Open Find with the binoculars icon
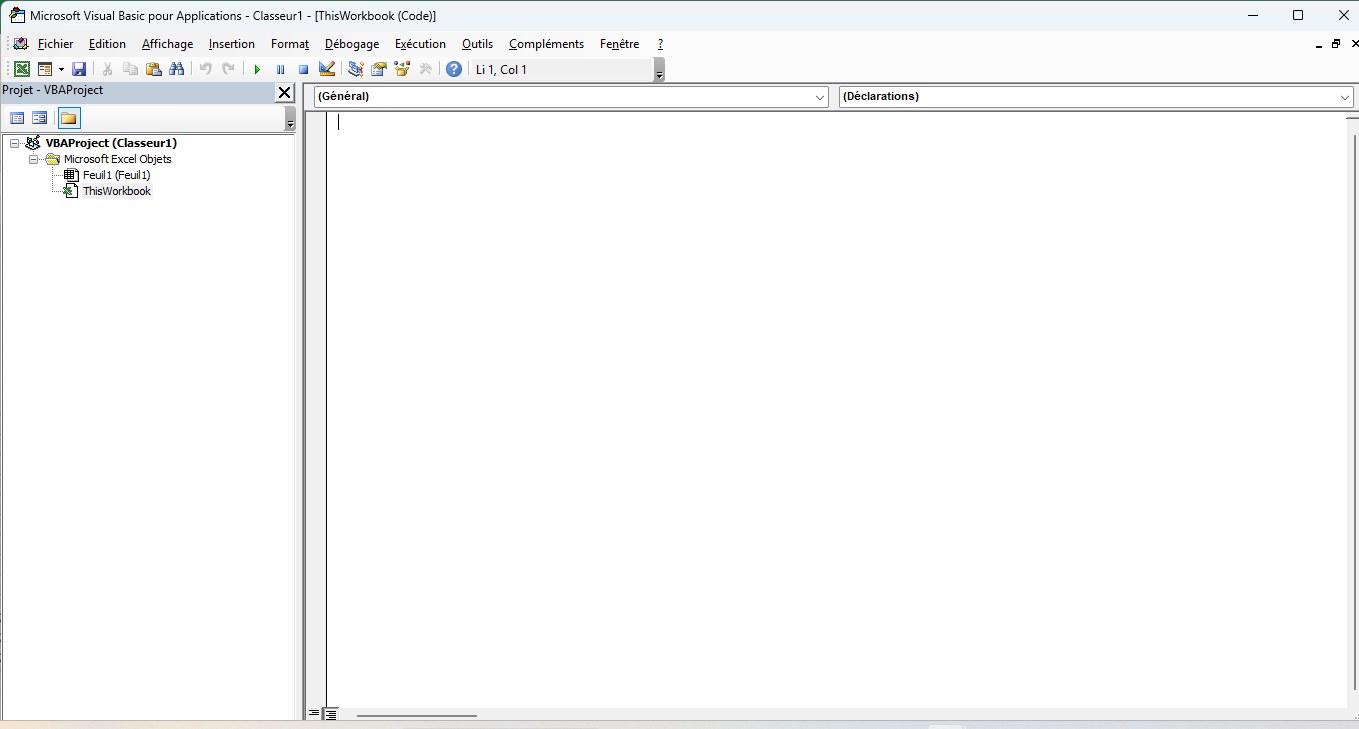Viewport: 1359px width, 729px height. tap(177, 69)
